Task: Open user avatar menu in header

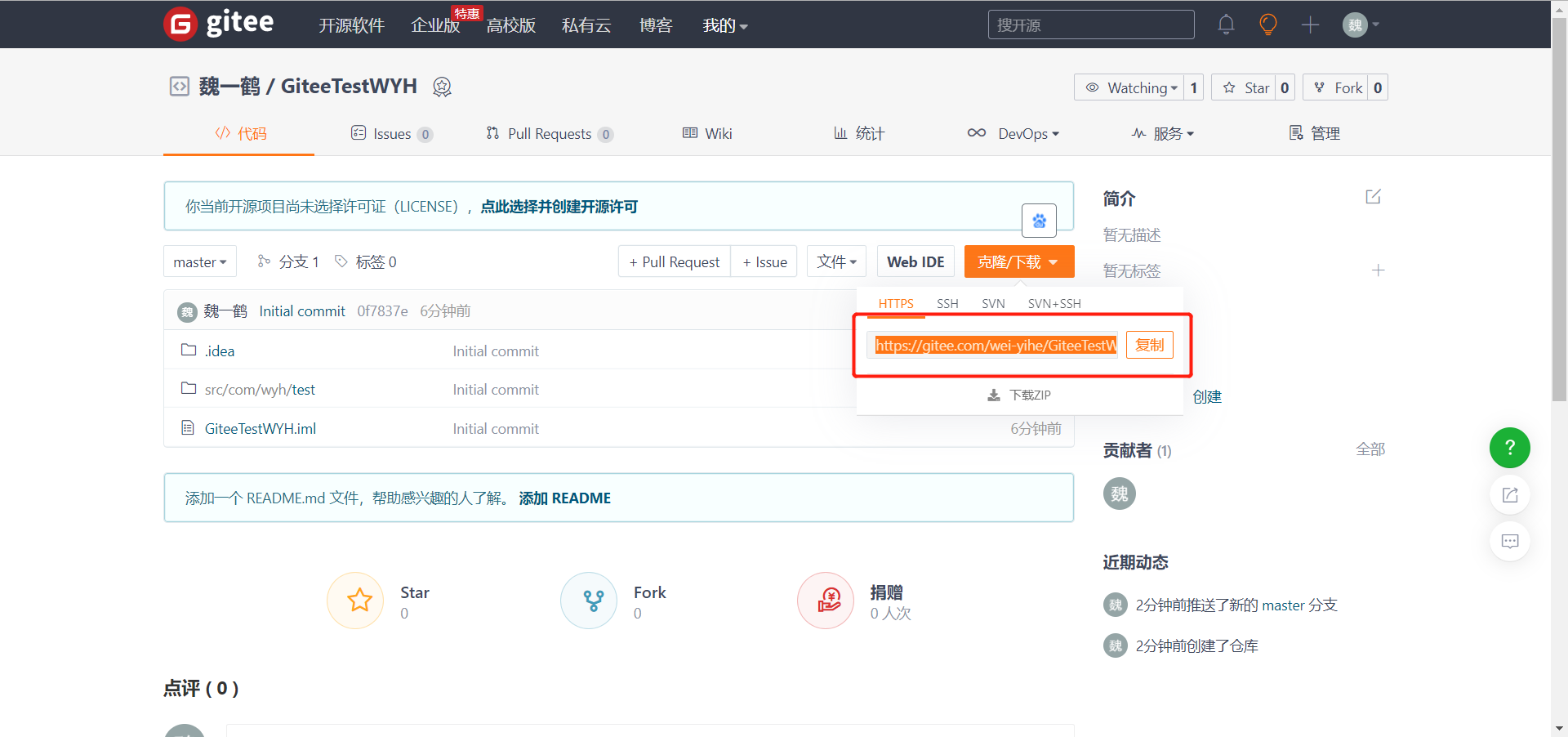Action: coord(1361,25)
